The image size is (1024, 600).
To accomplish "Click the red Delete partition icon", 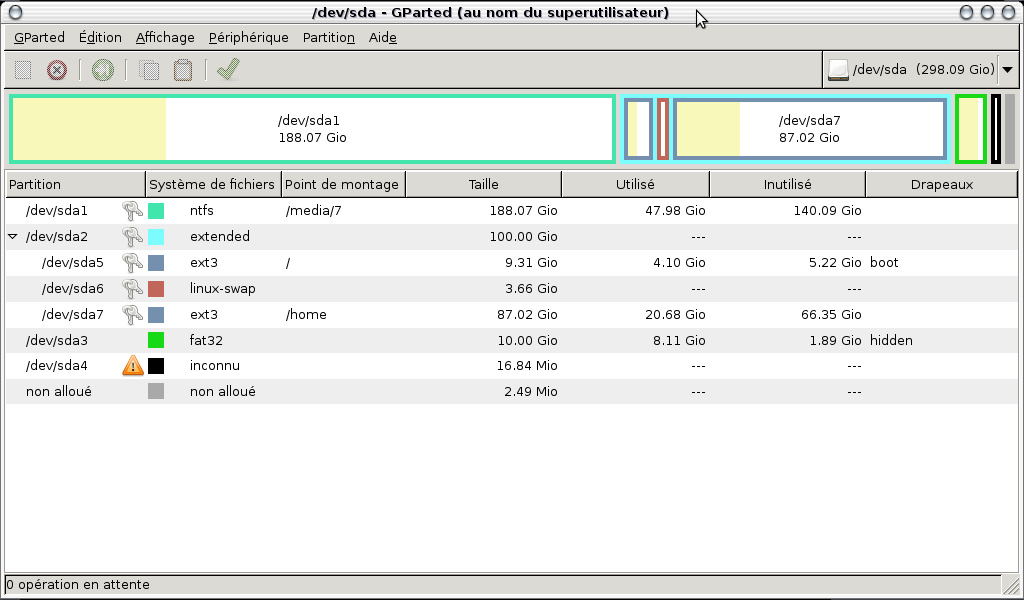I will pos(57,70).
